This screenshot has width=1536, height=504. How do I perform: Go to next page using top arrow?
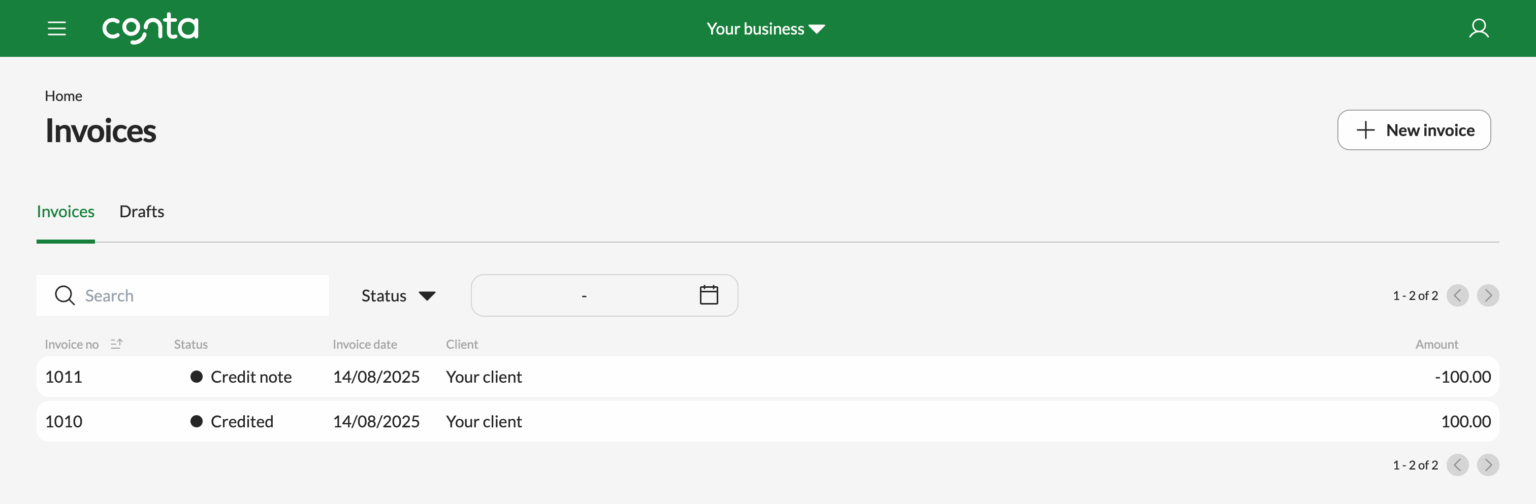click(x=1488, y=295)
